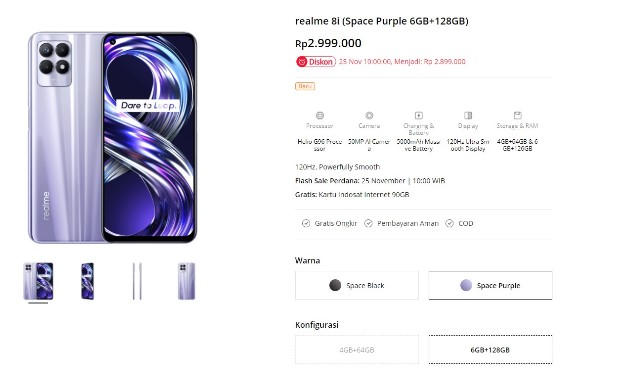This screenshot has height=372, width=640.
Task: Click the purple color swatch circle
Action: coord(466,285)
